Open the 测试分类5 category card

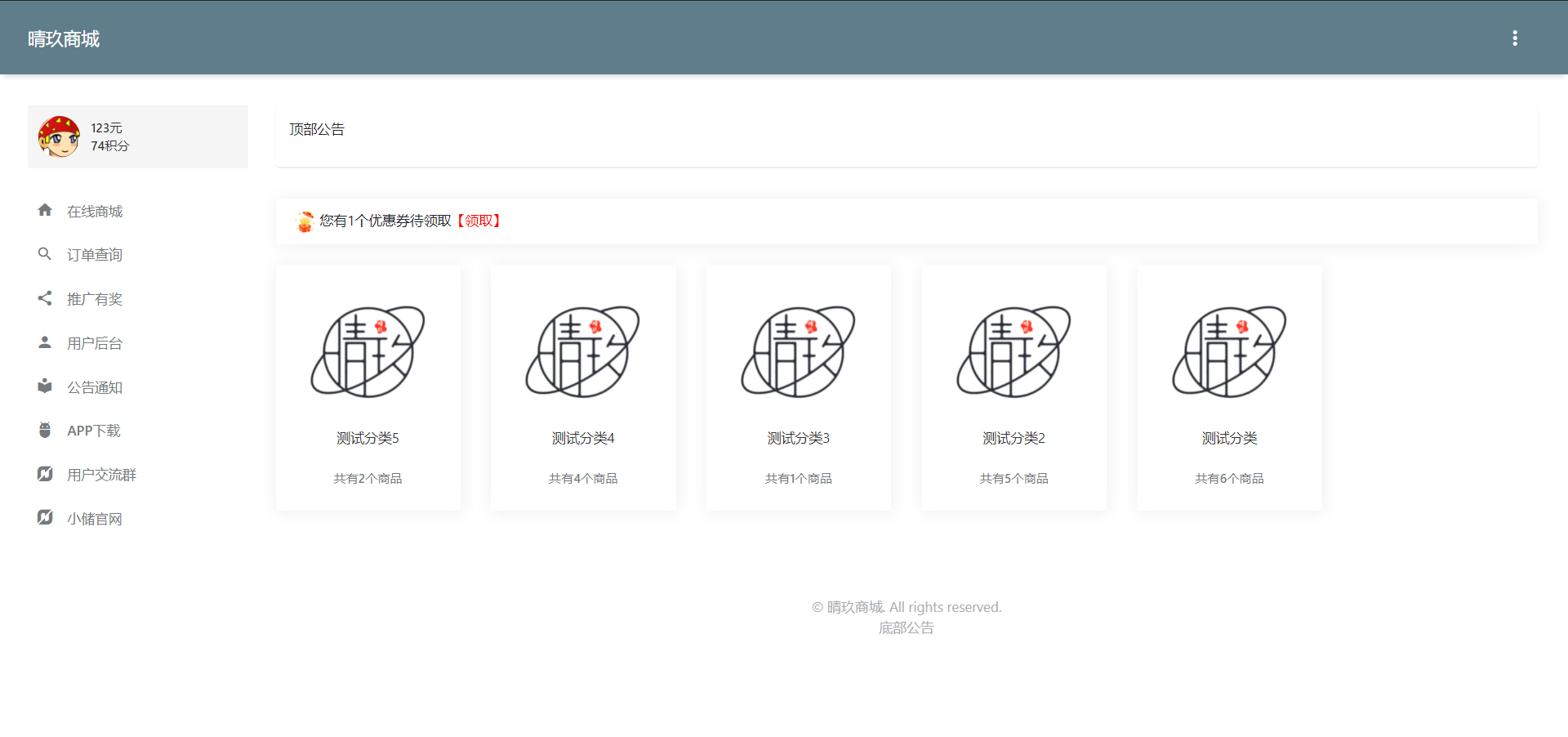click(367, 388)
